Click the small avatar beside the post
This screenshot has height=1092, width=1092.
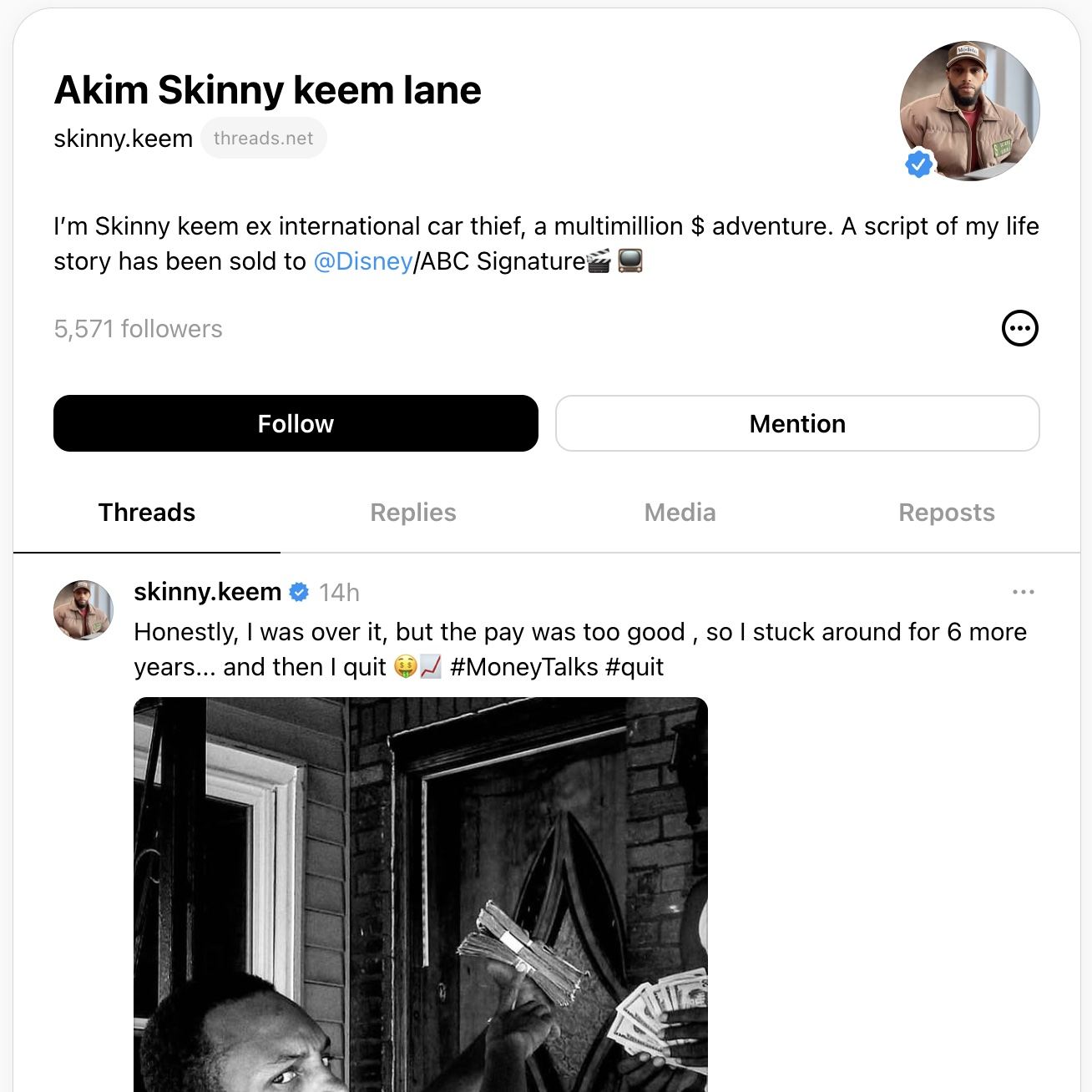pyautogui.click(x=83, y=610)
